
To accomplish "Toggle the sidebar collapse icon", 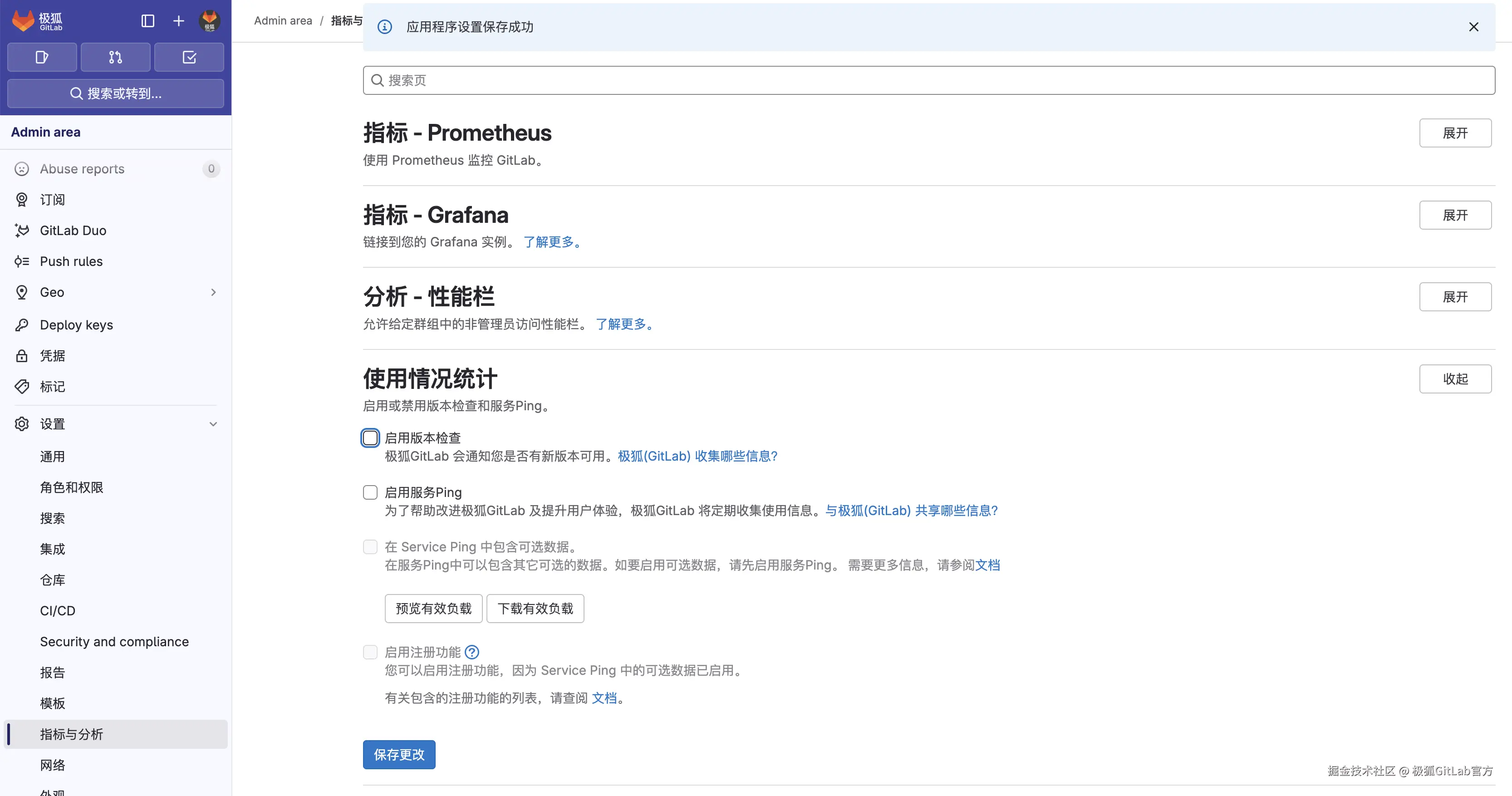I will [147, 20].
